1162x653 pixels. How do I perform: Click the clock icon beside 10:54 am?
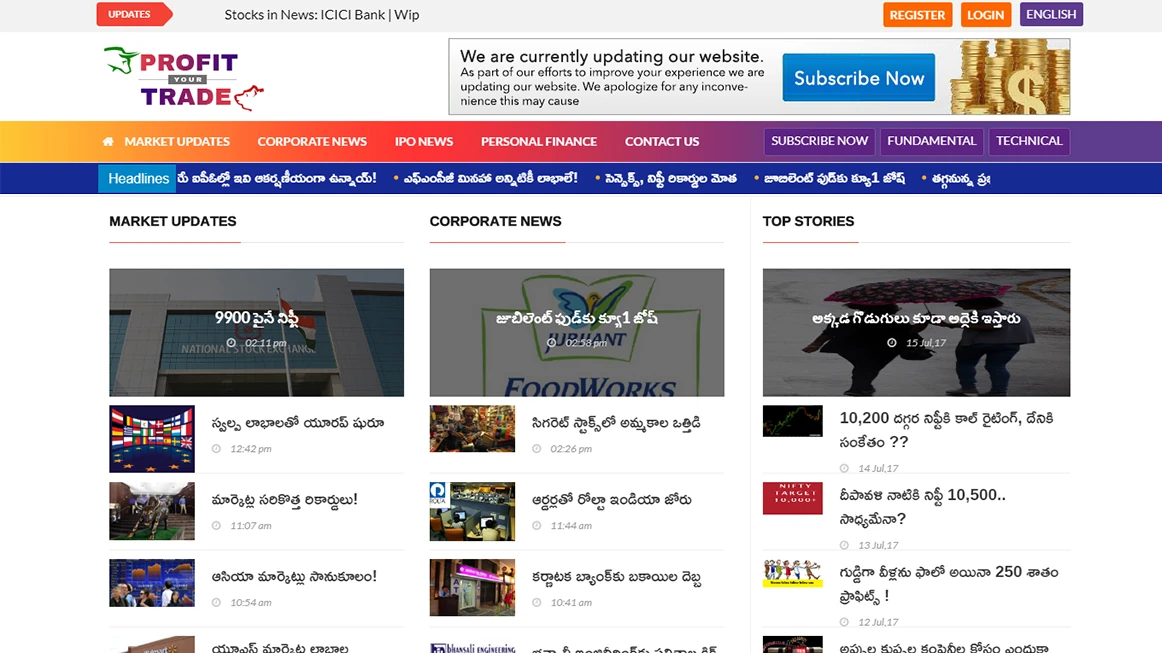coord(216,603)
